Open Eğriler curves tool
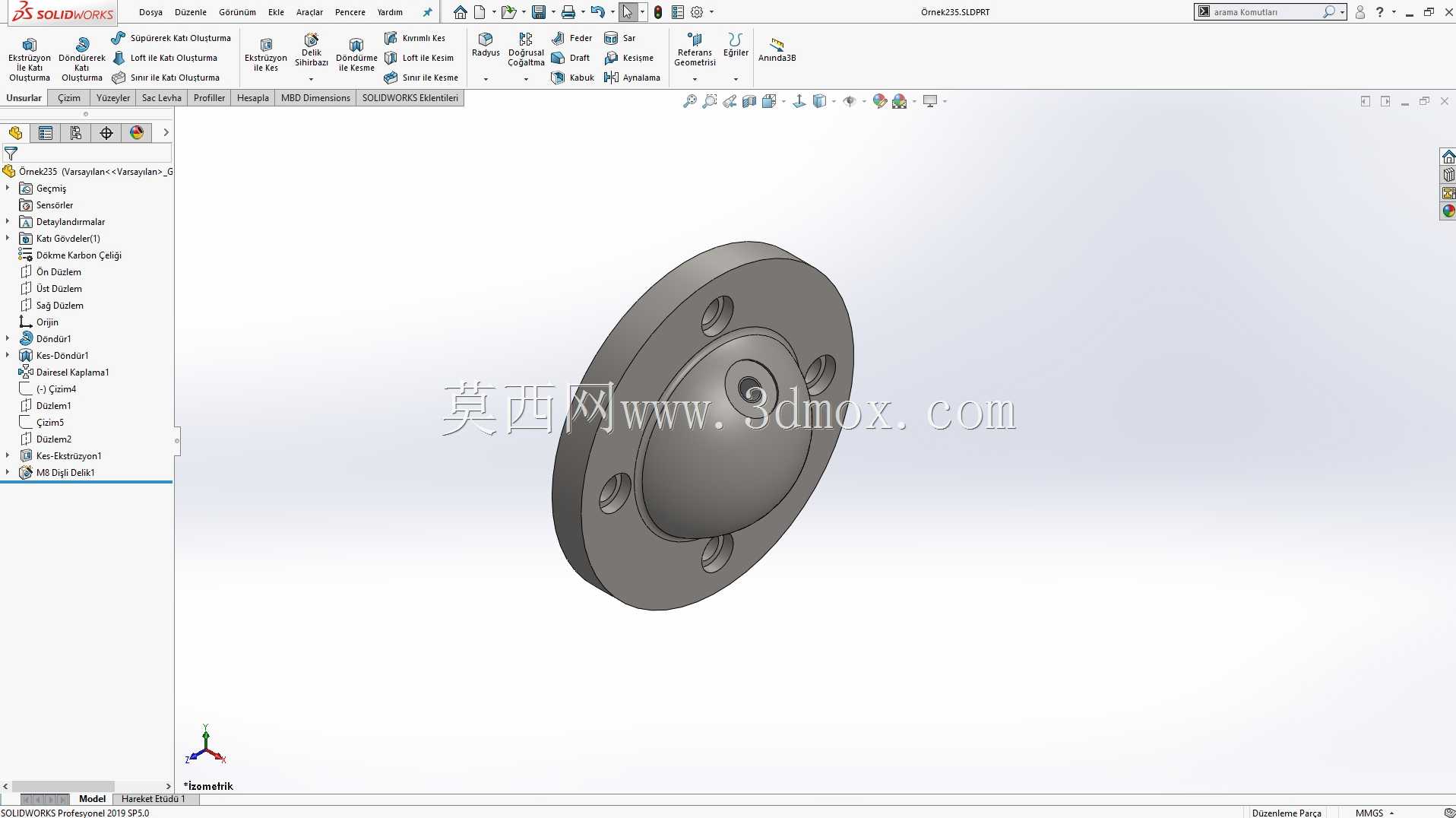Screen dimensions: 1456x818 point(735,45)
